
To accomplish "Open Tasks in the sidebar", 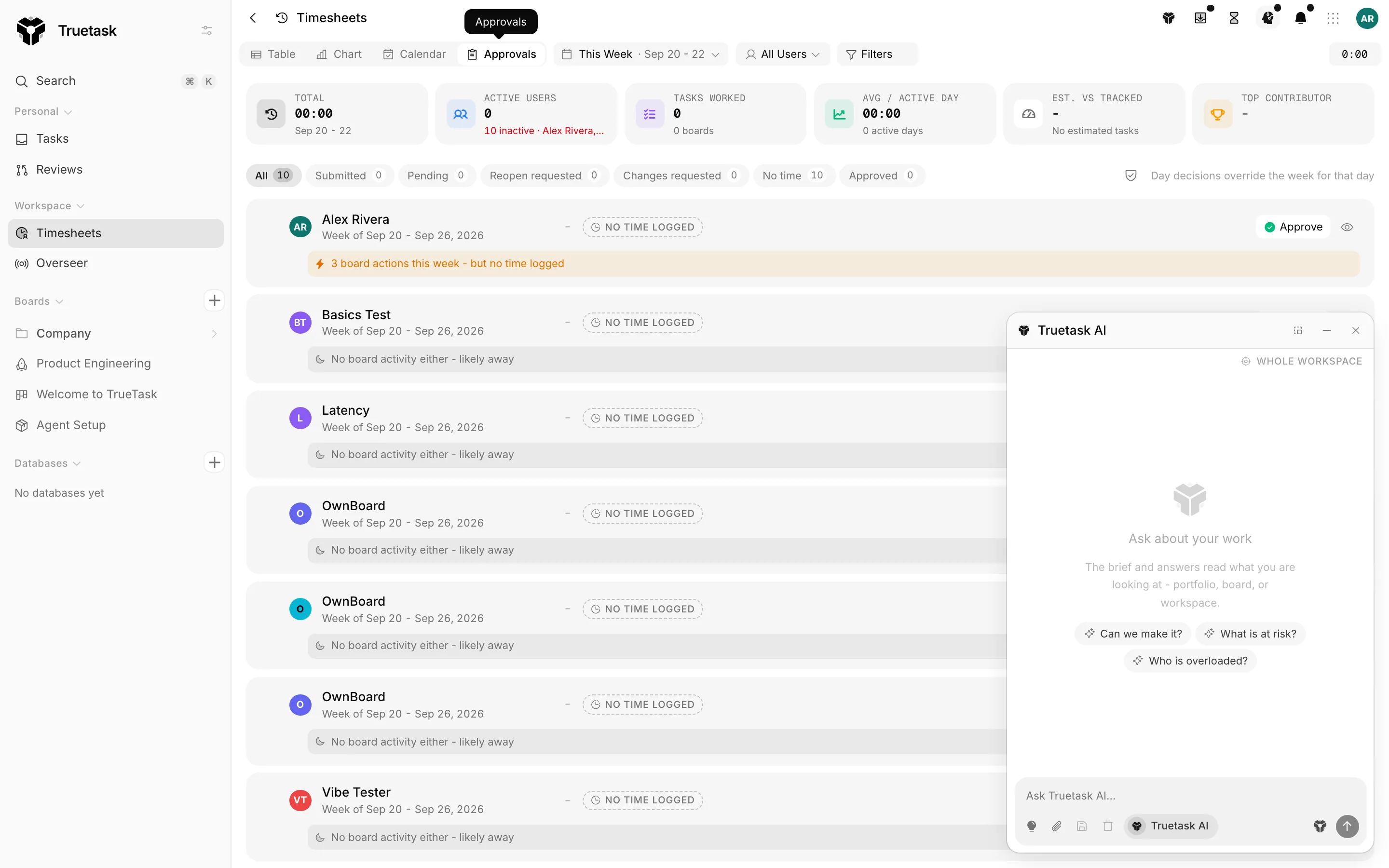I will 115,139.
